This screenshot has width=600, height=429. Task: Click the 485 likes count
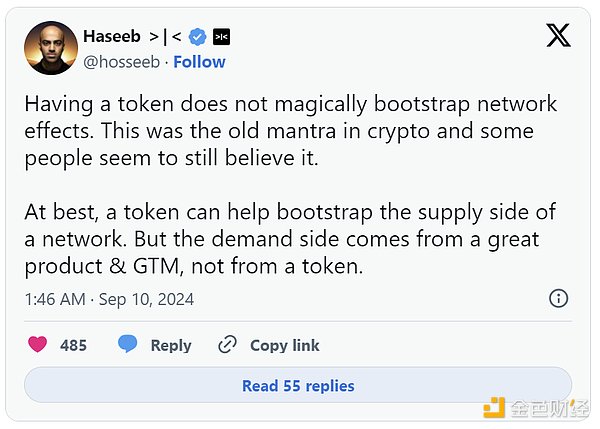[73, 345]
